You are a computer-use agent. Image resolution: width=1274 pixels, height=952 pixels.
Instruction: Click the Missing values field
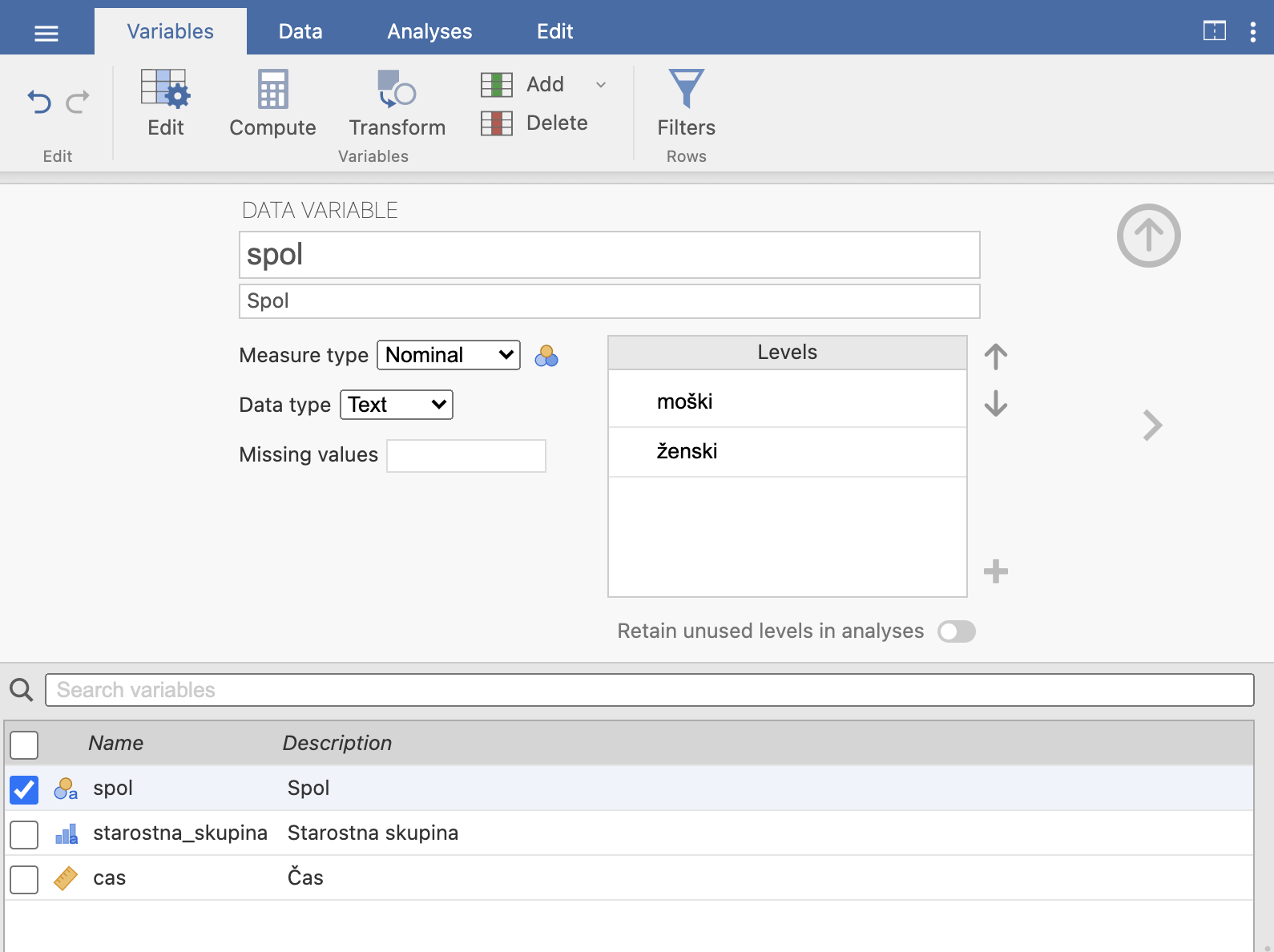coord(466,456)
